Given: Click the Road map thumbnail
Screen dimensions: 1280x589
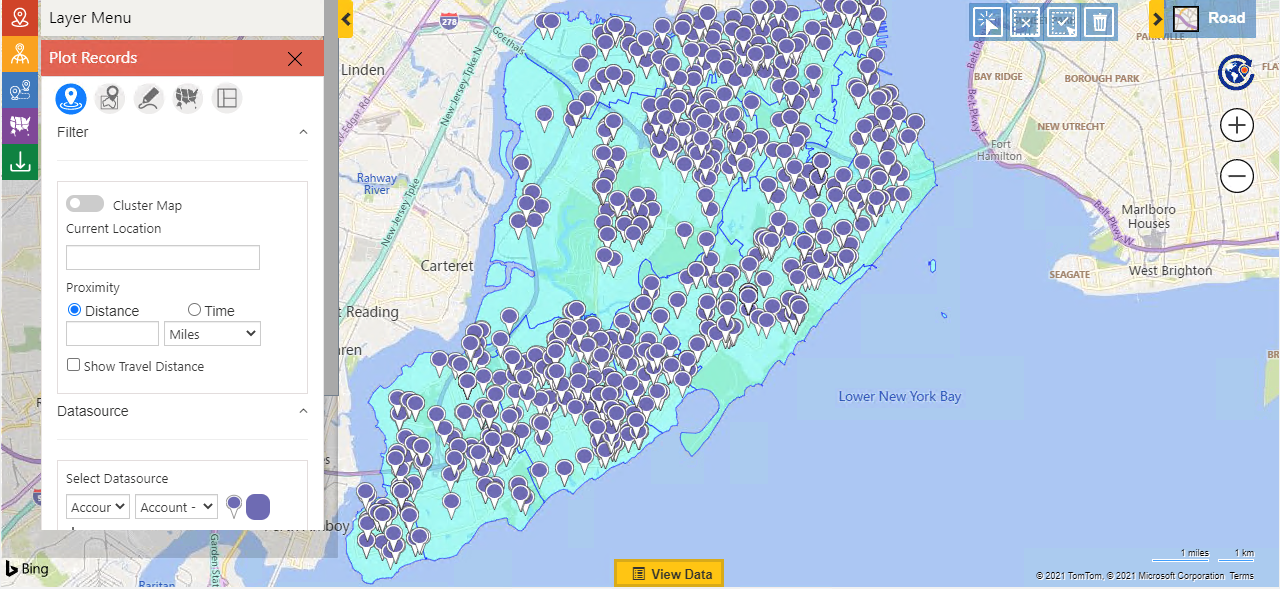Looking at the screenshot, I should click(1186, 18).
